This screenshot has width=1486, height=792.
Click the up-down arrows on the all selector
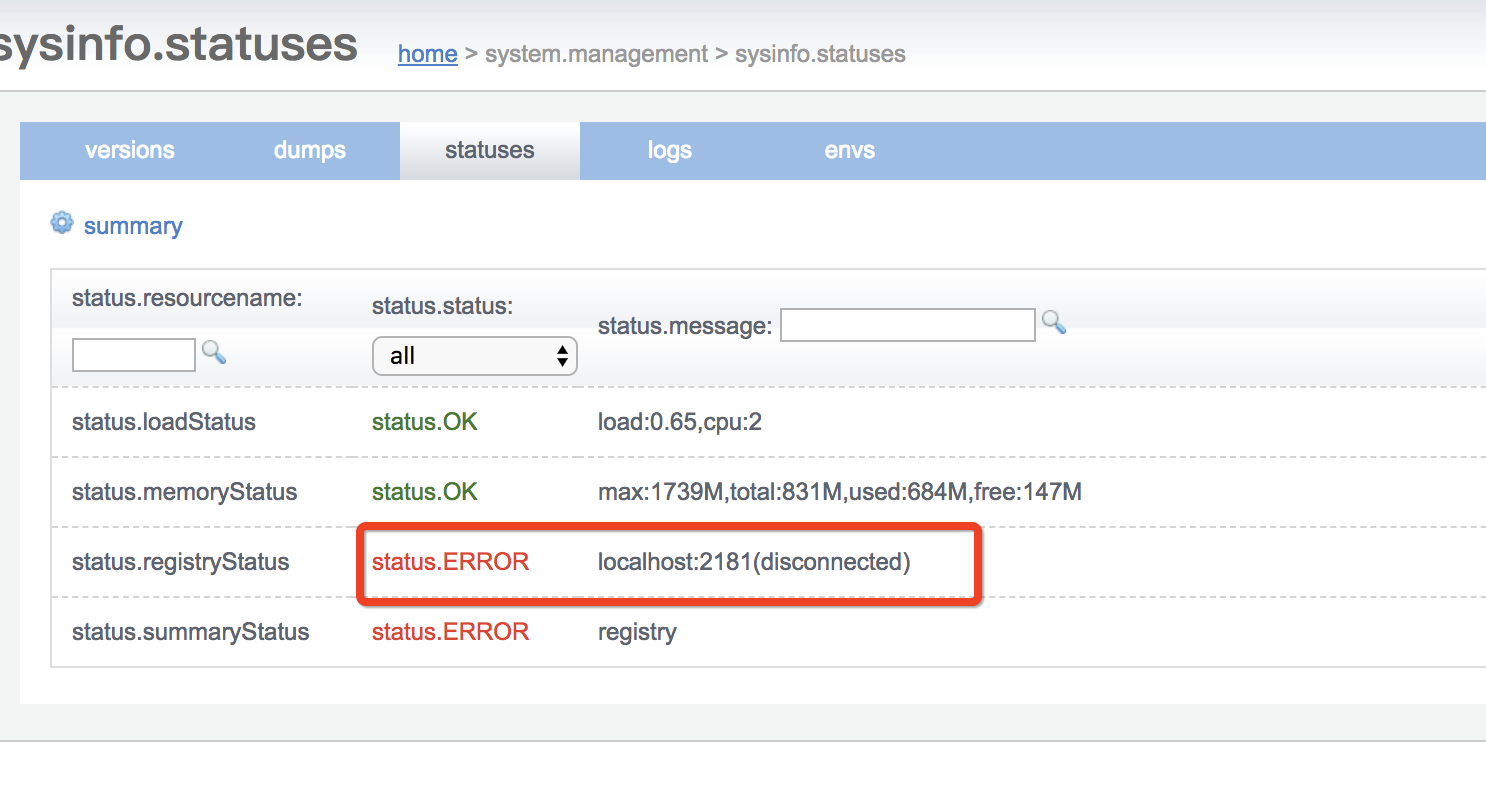tap(565, 355)
